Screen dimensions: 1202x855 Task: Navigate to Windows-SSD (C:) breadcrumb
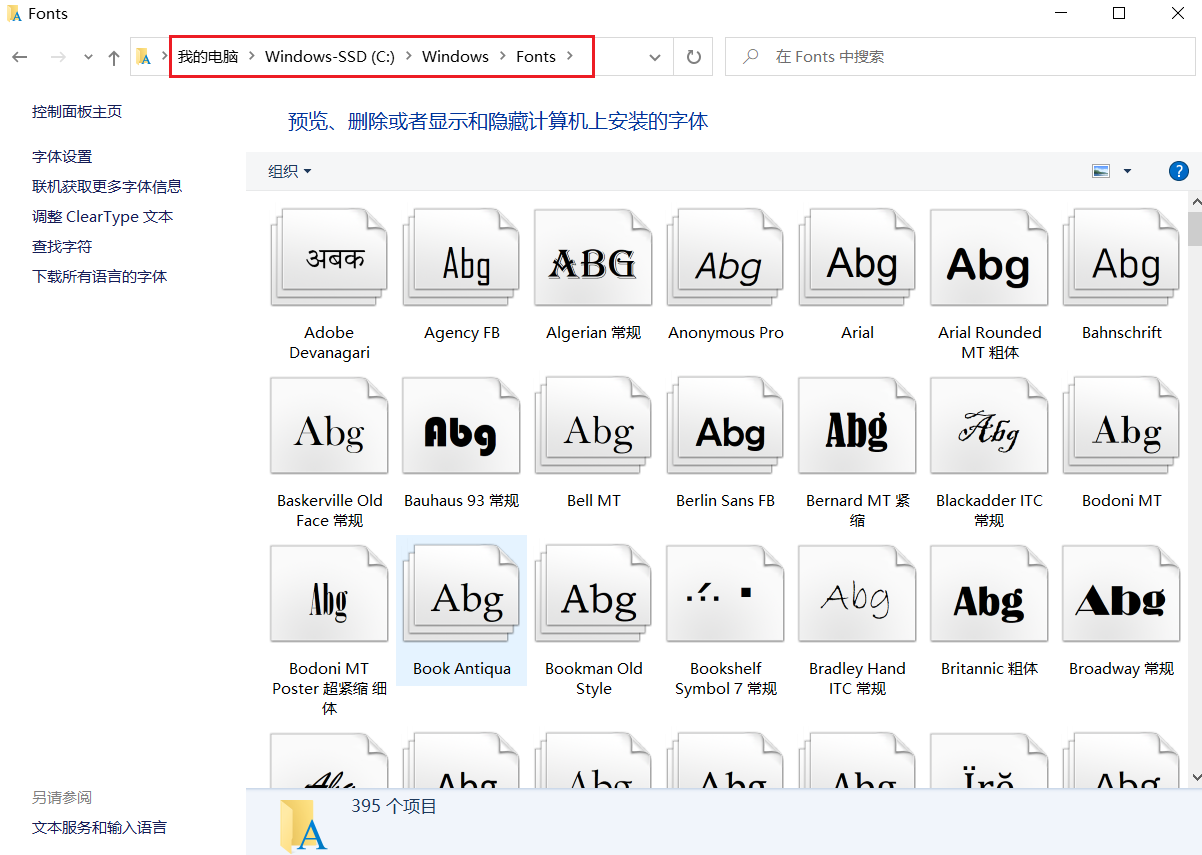(x=330, y=56)
